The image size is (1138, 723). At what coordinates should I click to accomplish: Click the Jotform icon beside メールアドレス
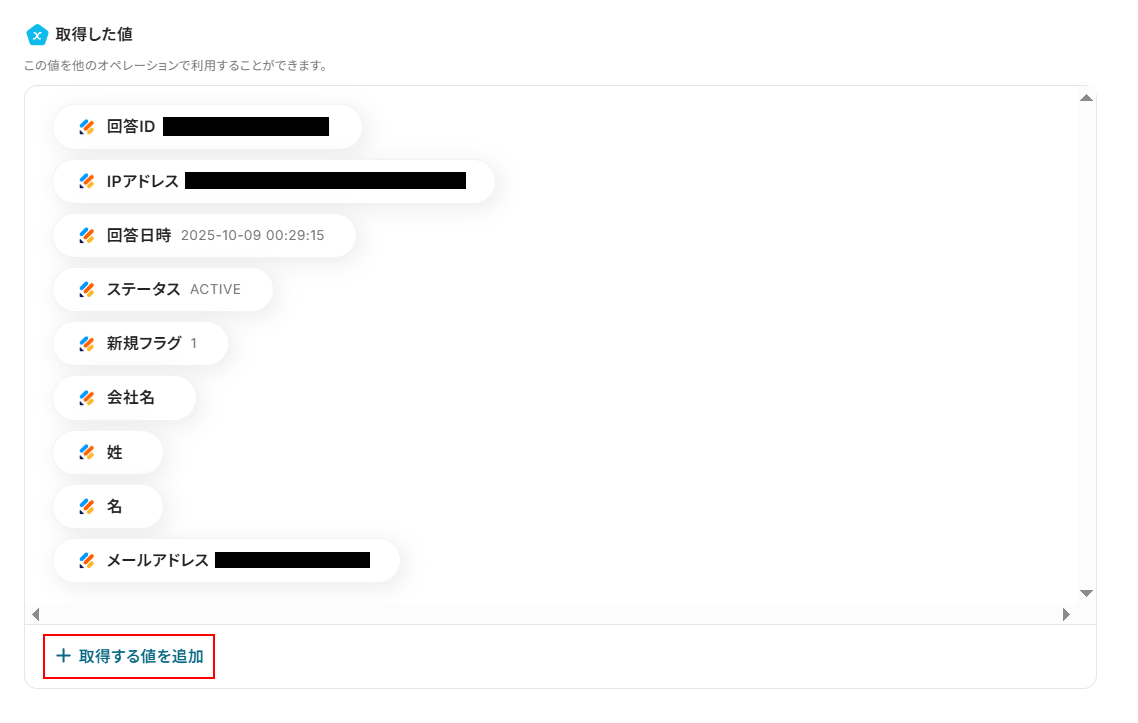tap(87, 560)
